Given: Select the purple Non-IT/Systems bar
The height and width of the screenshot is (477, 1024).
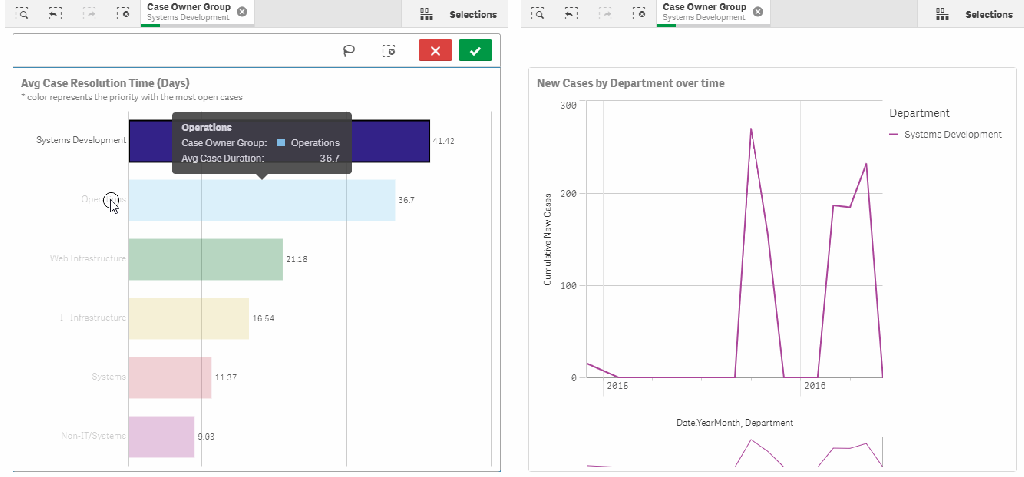Looking at the screenshot, I should (161, 436).
